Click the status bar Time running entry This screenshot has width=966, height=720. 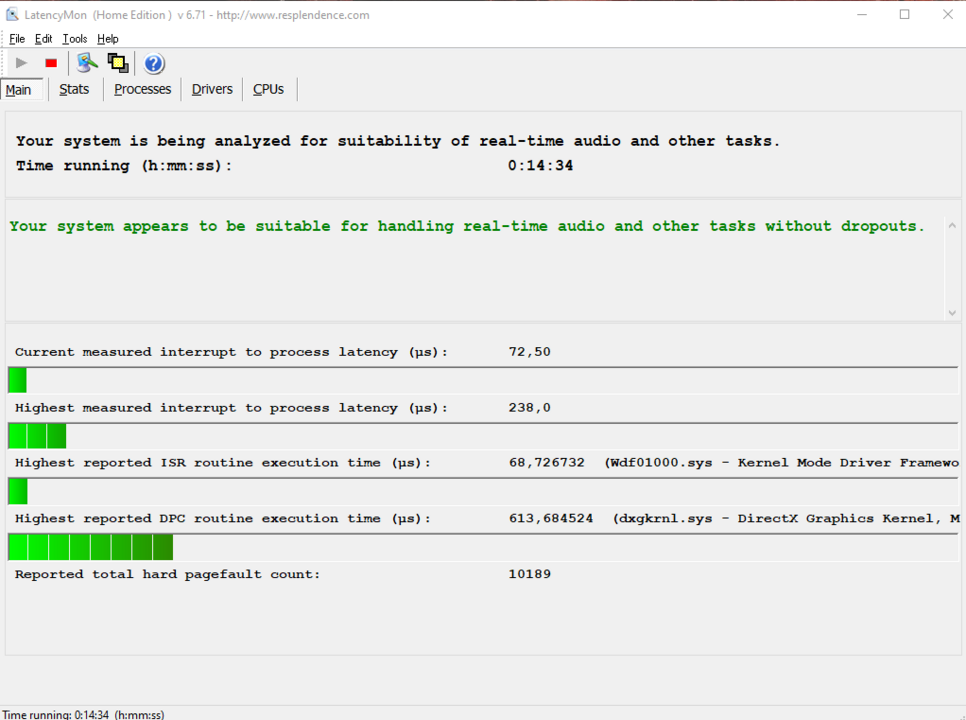click(83, 714)
